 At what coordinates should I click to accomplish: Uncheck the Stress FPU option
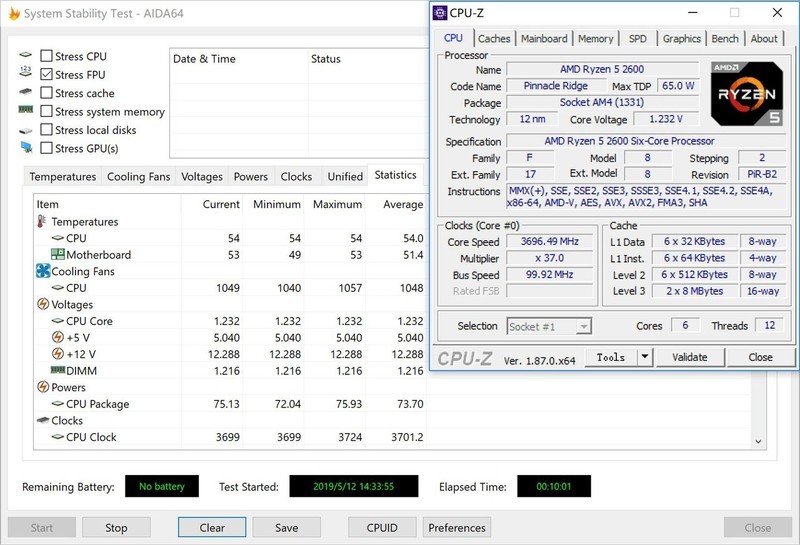[x=47, y=75]
